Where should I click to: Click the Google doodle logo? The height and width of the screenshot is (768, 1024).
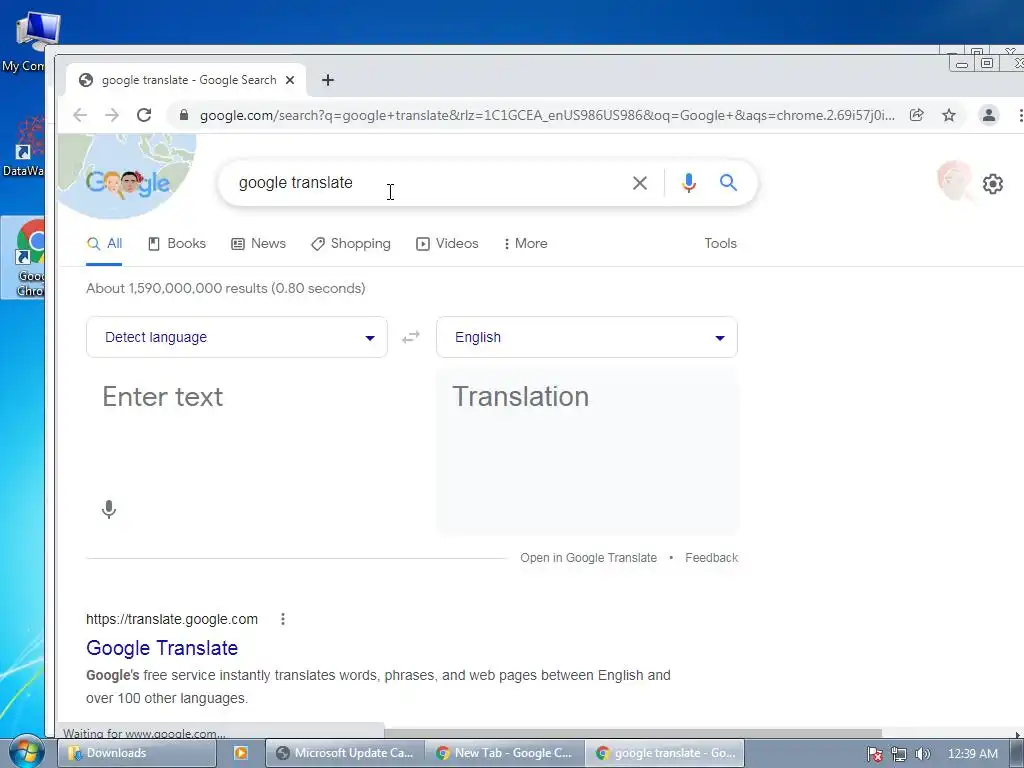(128, 182)
